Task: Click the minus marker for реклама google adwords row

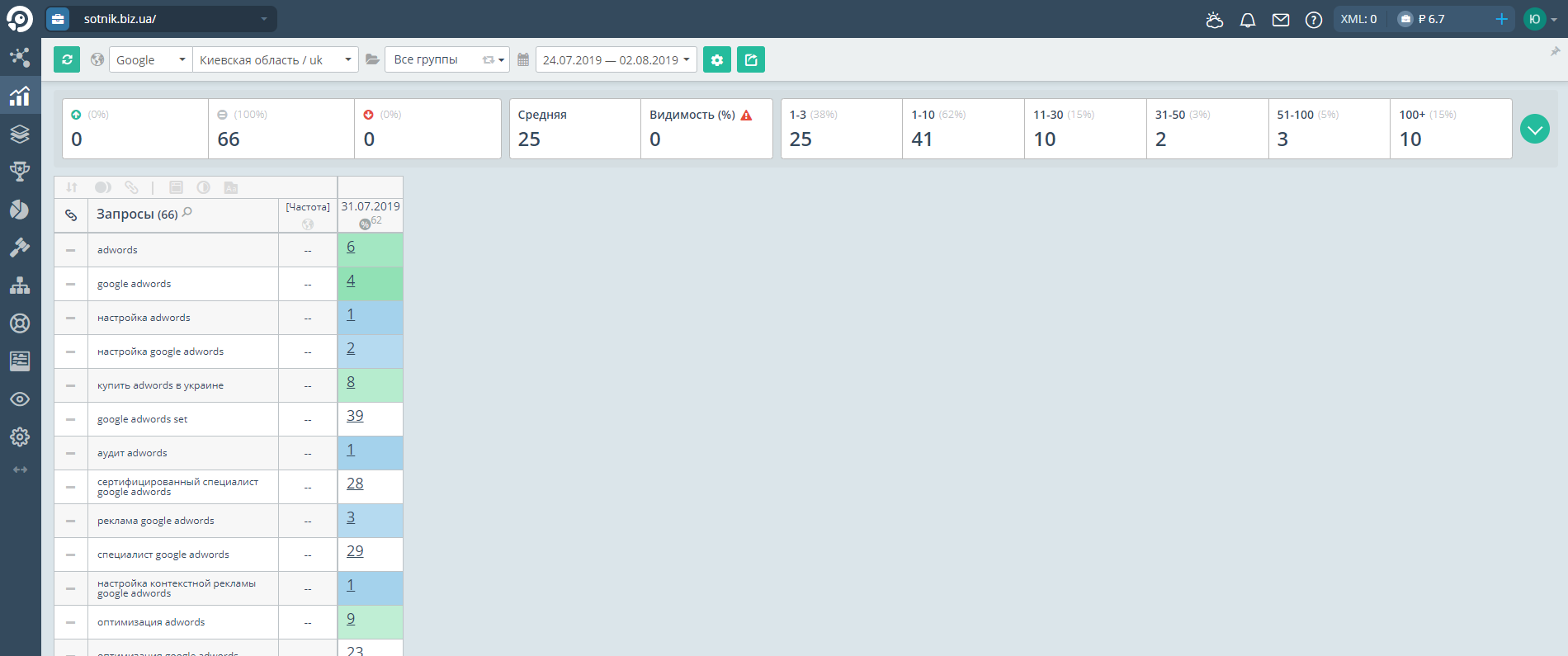Action: click(x=71, y=521)
